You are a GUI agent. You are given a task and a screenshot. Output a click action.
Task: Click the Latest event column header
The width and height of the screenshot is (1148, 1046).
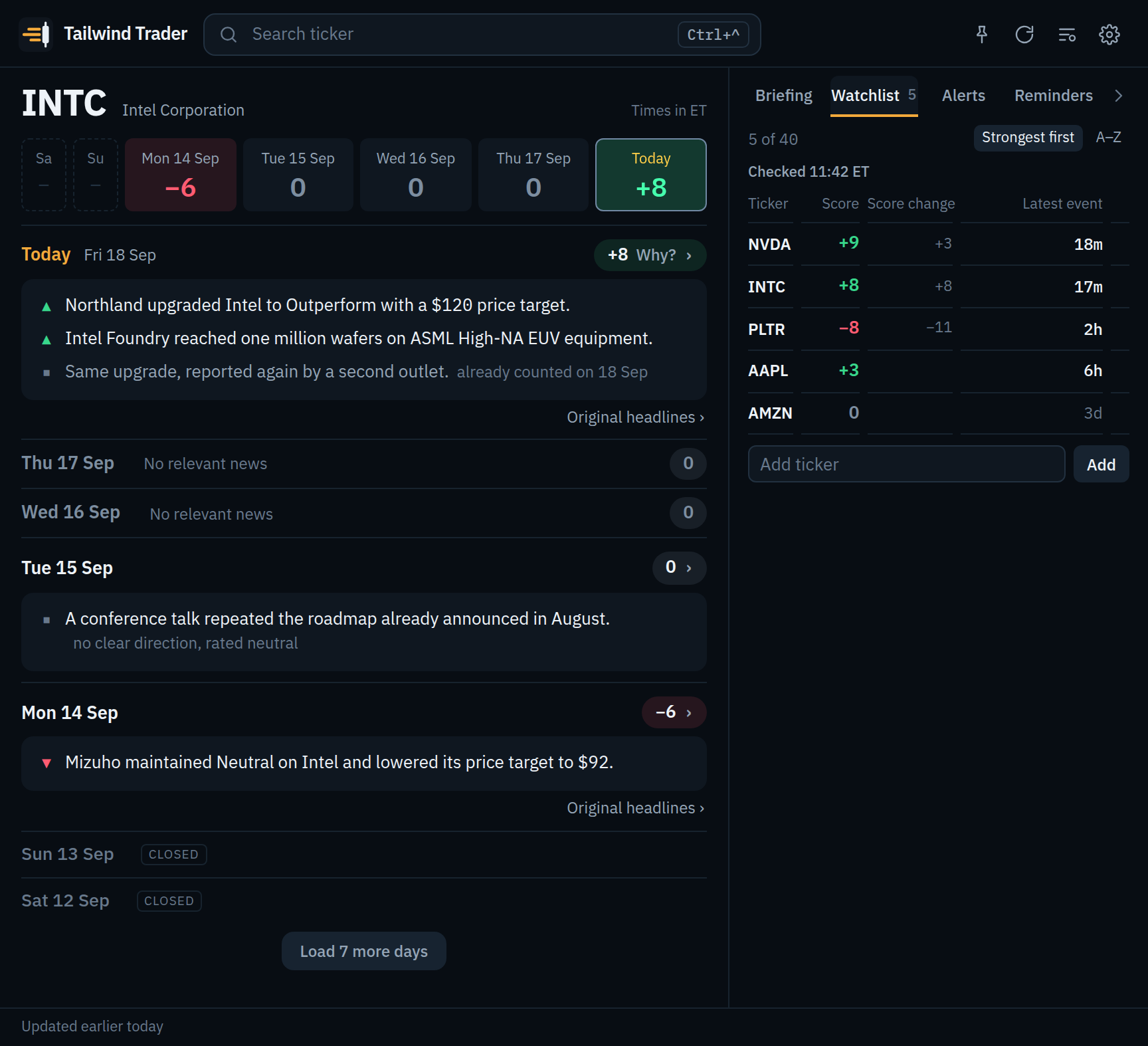(1062, 204)
